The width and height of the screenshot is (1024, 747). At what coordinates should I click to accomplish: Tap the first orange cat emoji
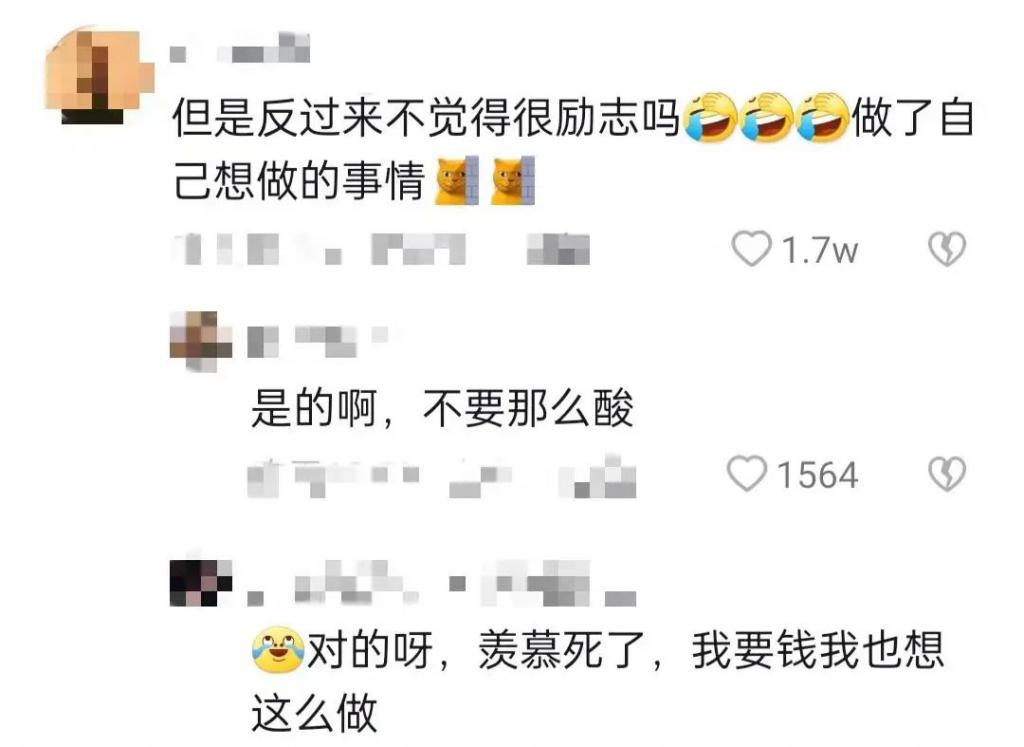457,180
